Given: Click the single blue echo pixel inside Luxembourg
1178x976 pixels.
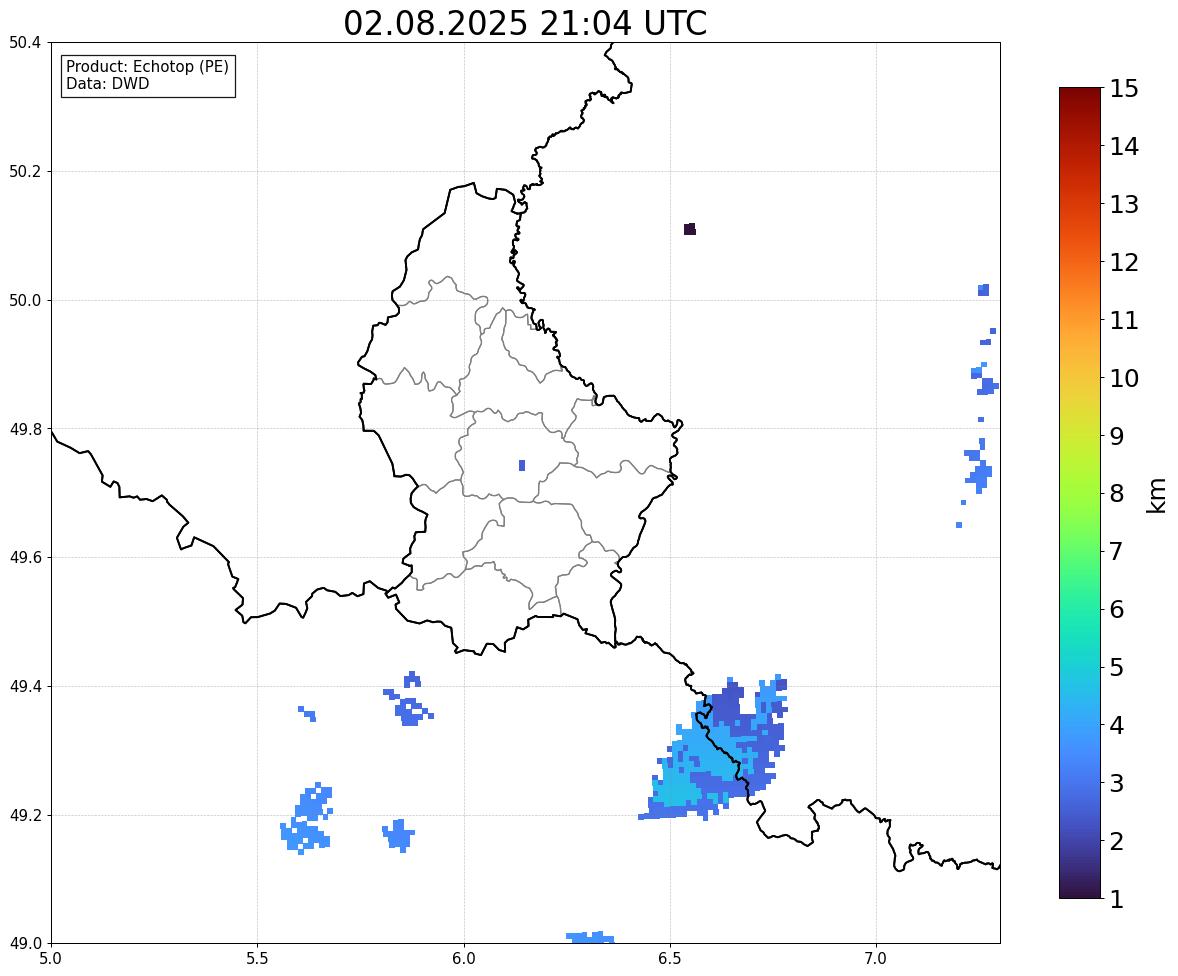Looking at the screenshot, I should (x=522, y=465).
